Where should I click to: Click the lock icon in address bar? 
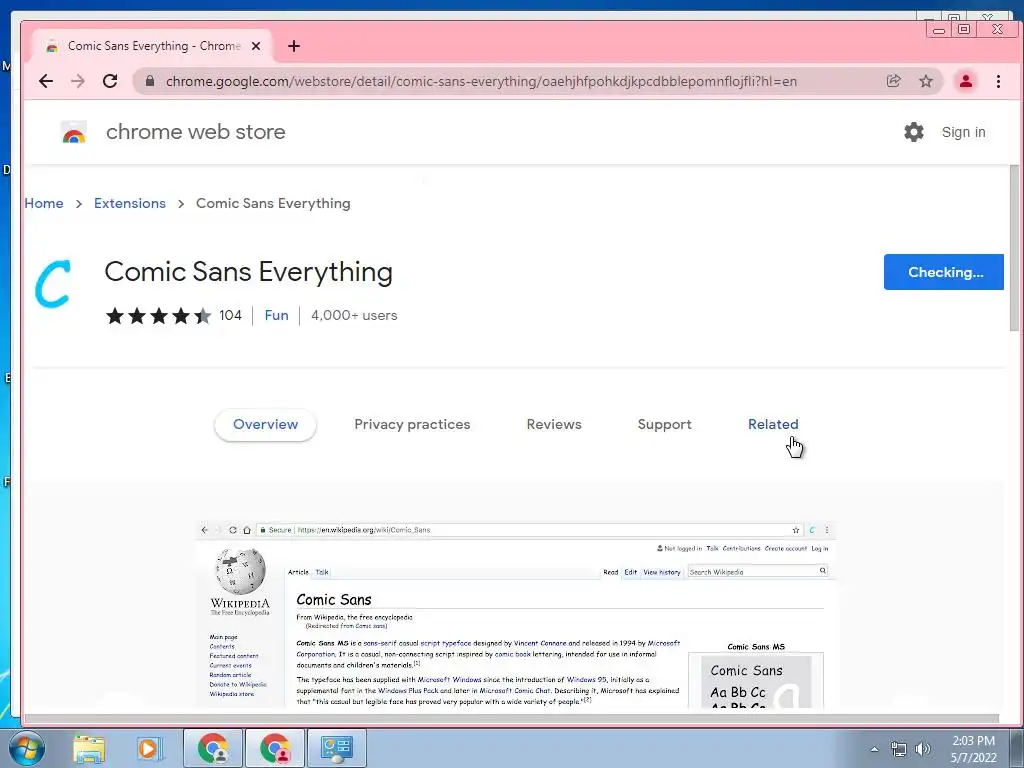point(150,81)
